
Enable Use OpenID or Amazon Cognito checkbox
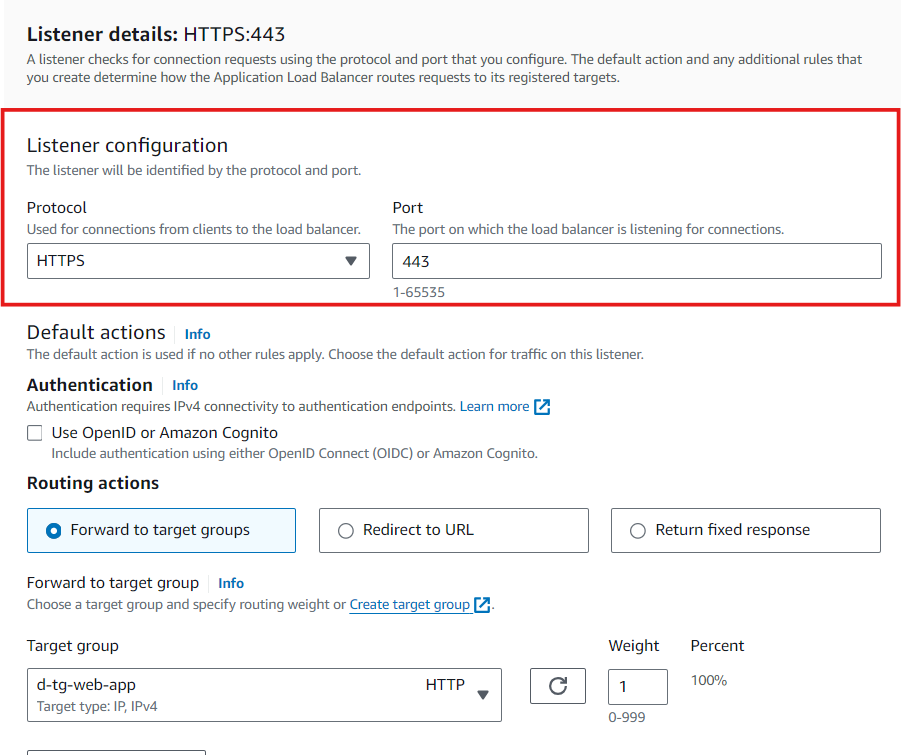coord(35,433)
